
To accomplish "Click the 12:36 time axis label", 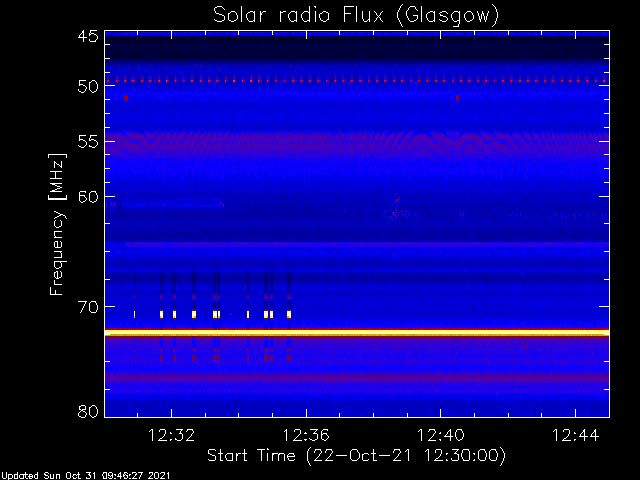I will pyautogui.click(x=306, y=435).
